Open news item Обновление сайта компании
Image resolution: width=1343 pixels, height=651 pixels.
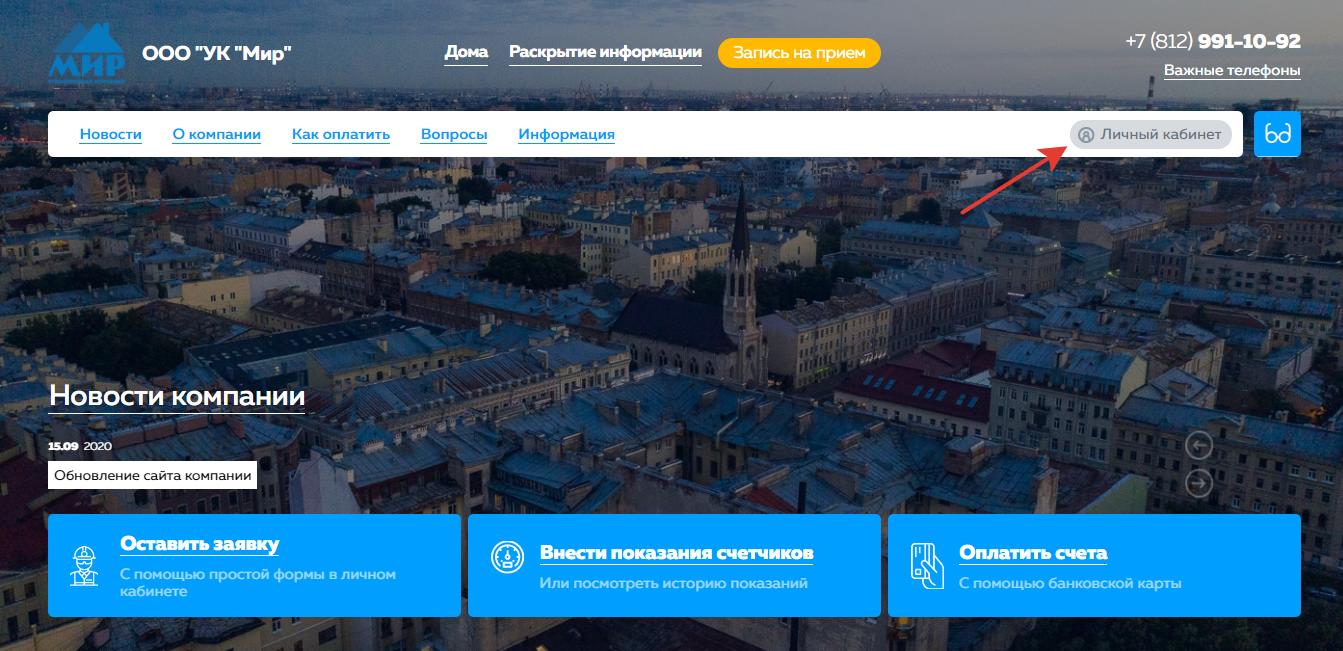pyautogui.click(x=152, y=475)
